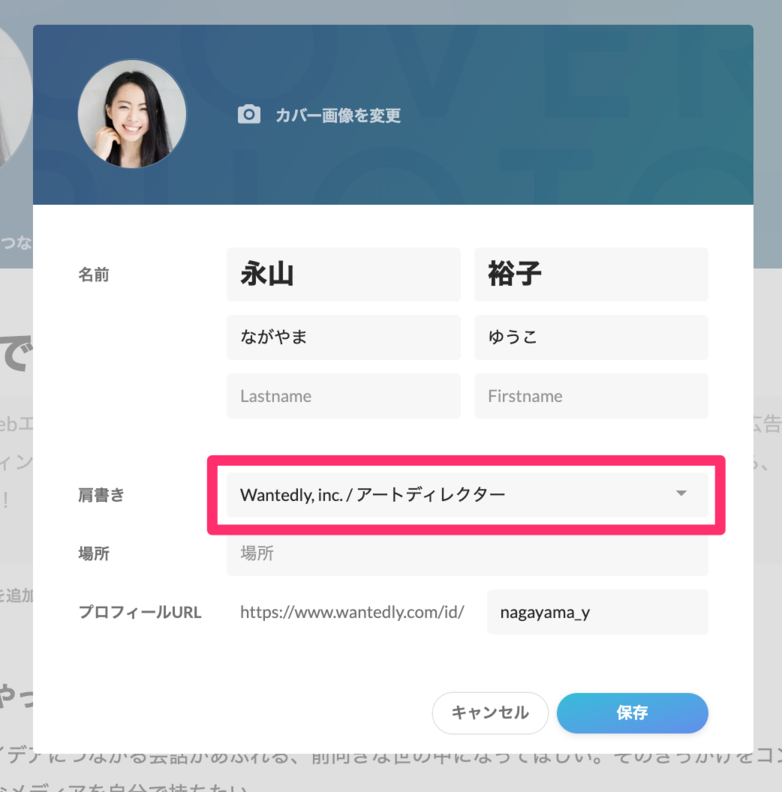Click the Lastname romanized input field

[344, 396]
